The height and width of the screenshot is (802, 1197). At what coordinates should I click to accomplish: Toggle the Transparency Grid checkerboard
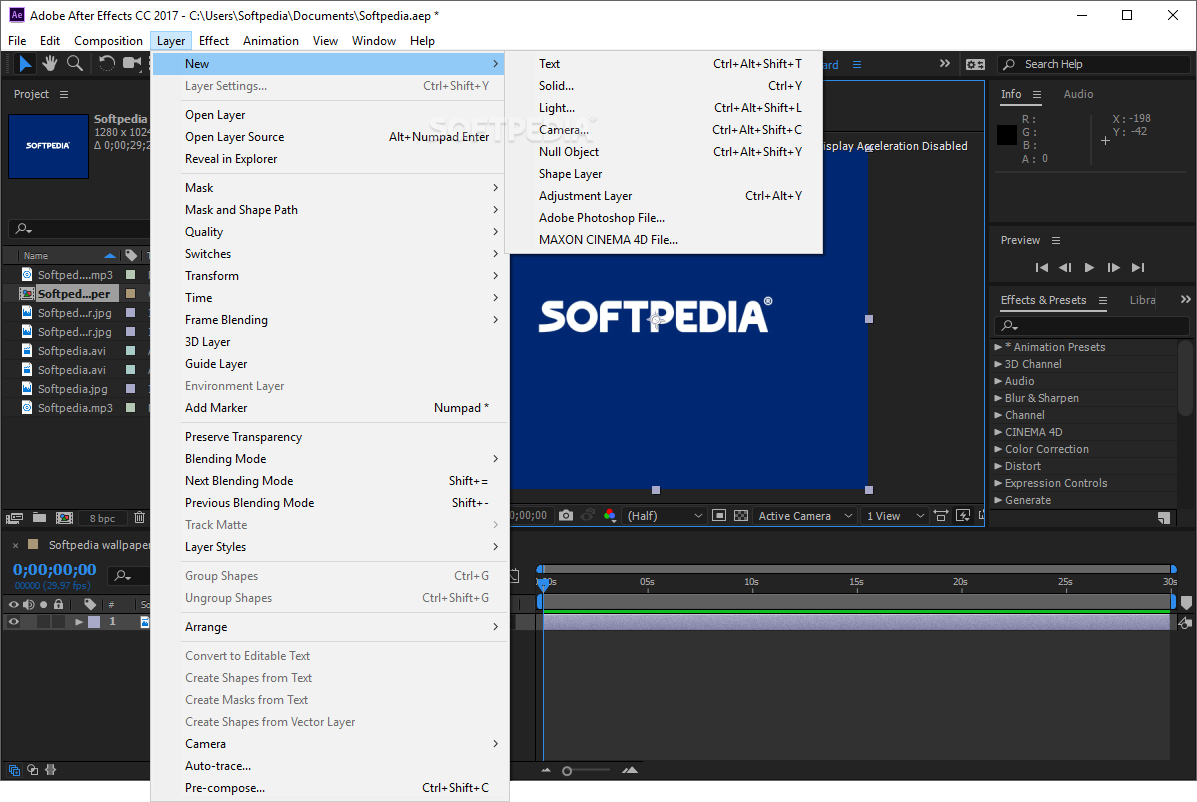(740, 516)
